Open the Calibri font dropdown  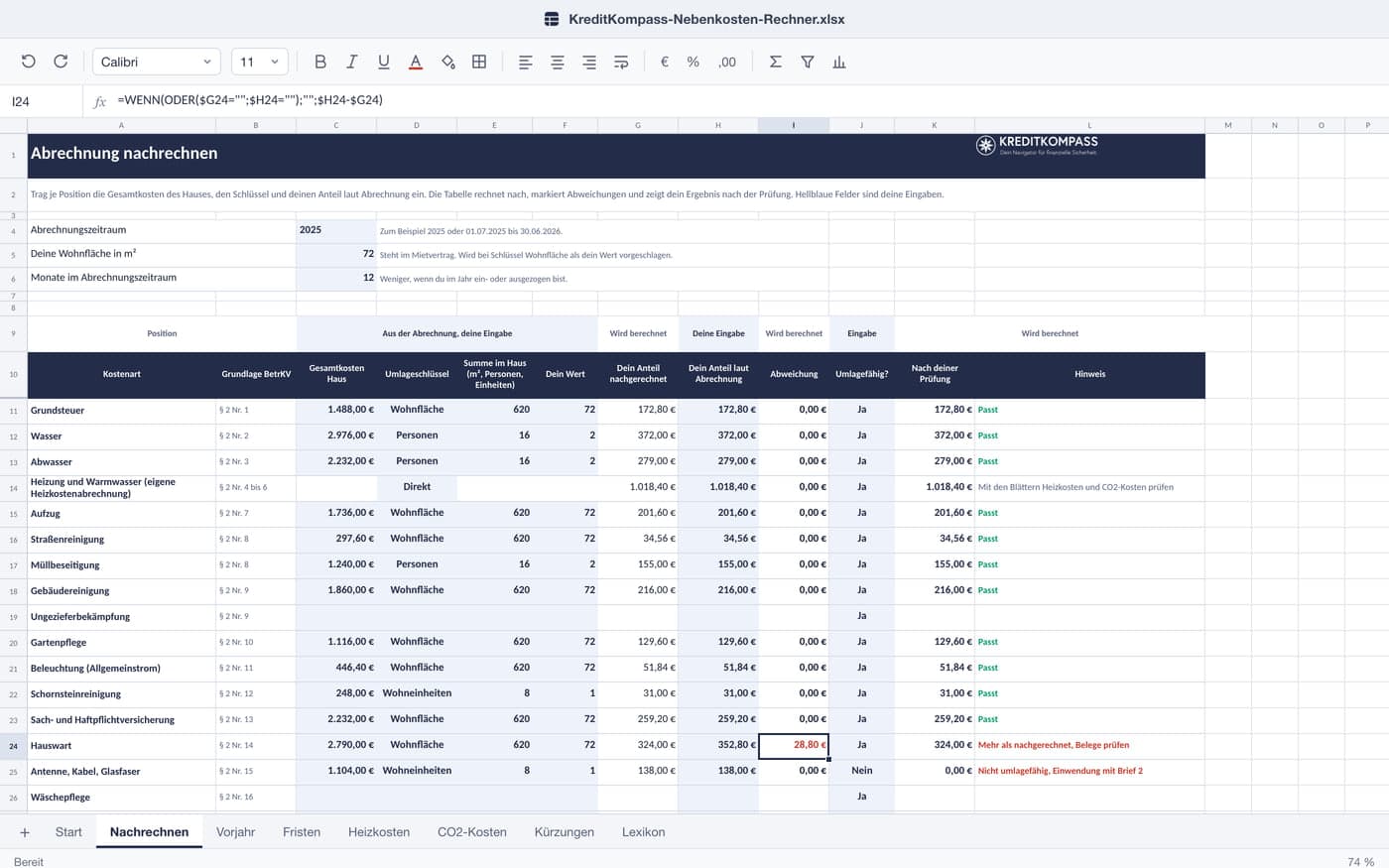pos(156,62)
